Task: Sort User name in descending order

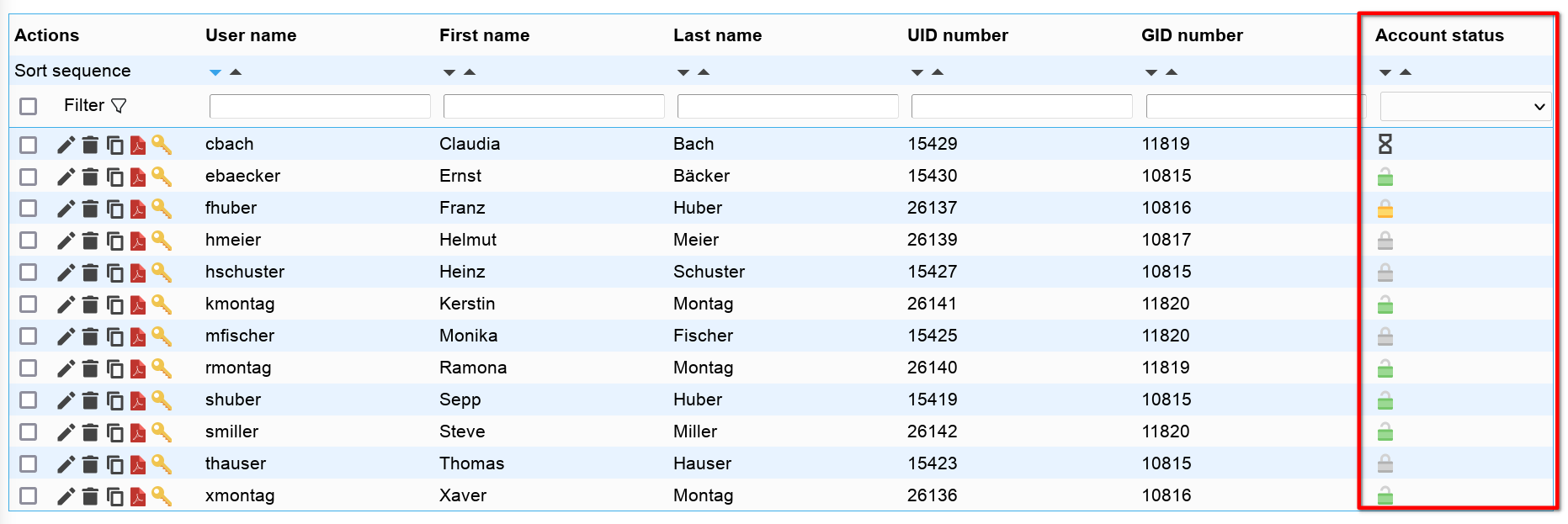Action: (x=215, y=72)
